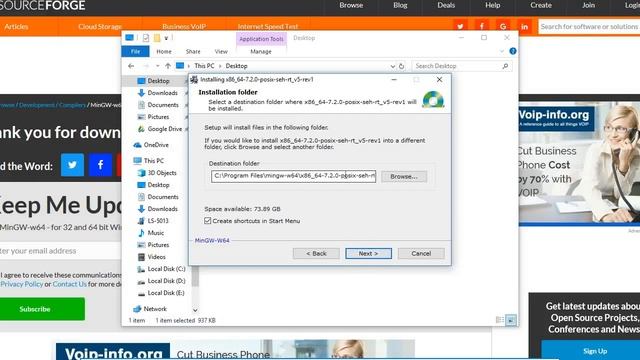Switch Explorer to large icons view

(510, 320)
